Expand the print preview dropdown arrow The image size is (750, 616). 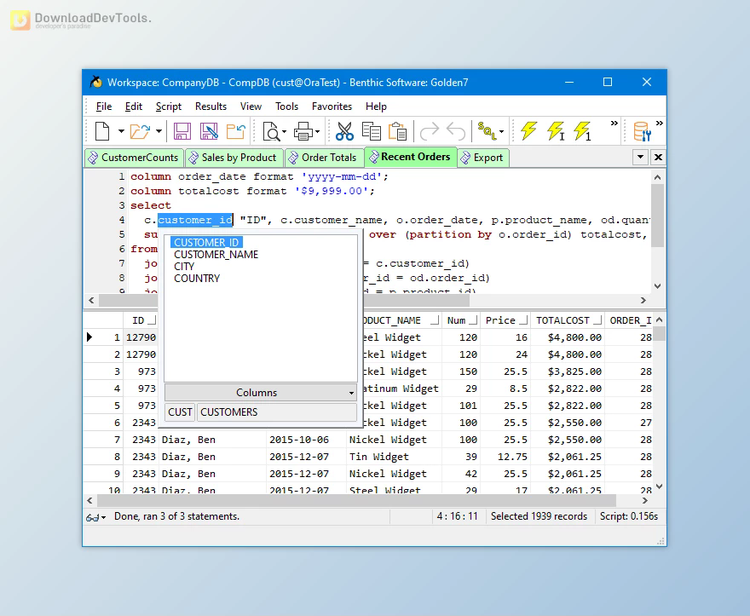(x=284, y=132)
